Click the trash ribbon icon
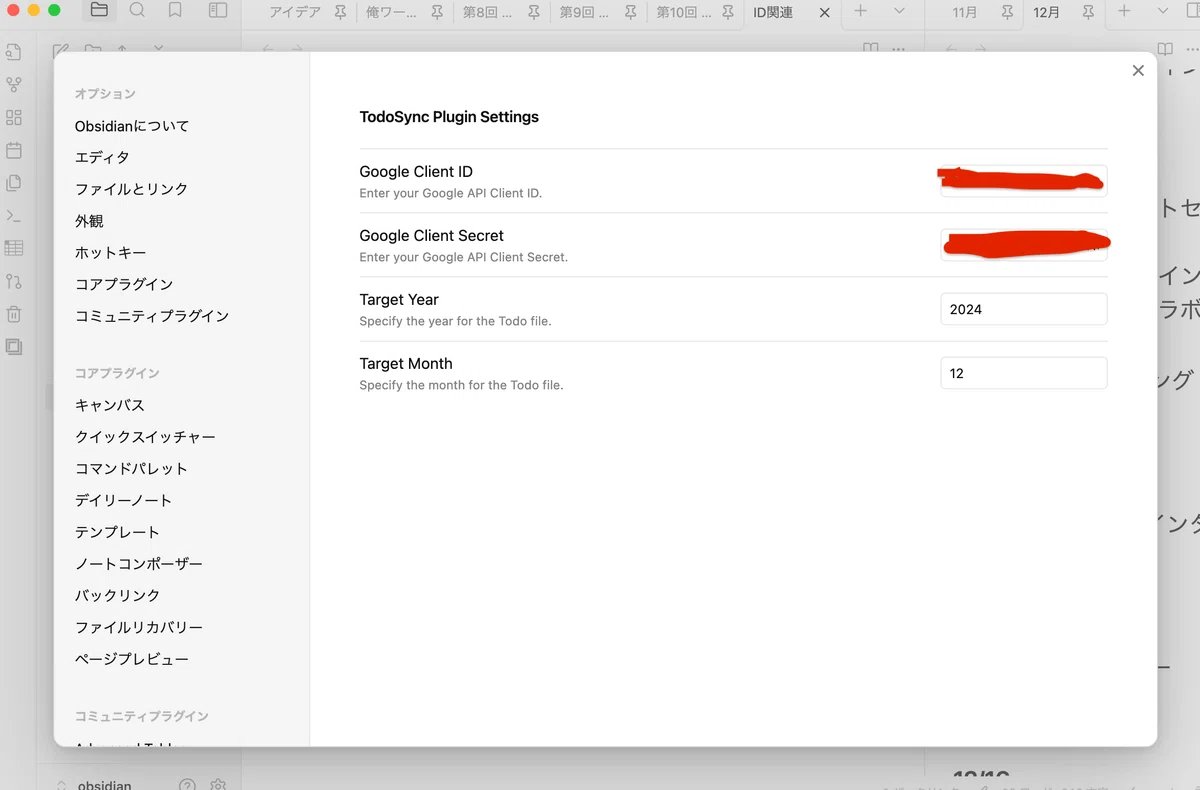Image resolution: width=1200 pixels, height=790 pixels. (x=14, y=314)
